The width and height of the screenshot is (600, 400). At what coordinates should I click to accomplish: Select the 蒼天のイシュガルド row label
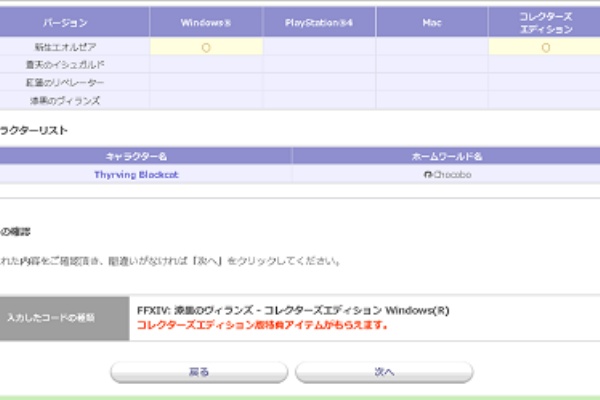click(65, 65)
